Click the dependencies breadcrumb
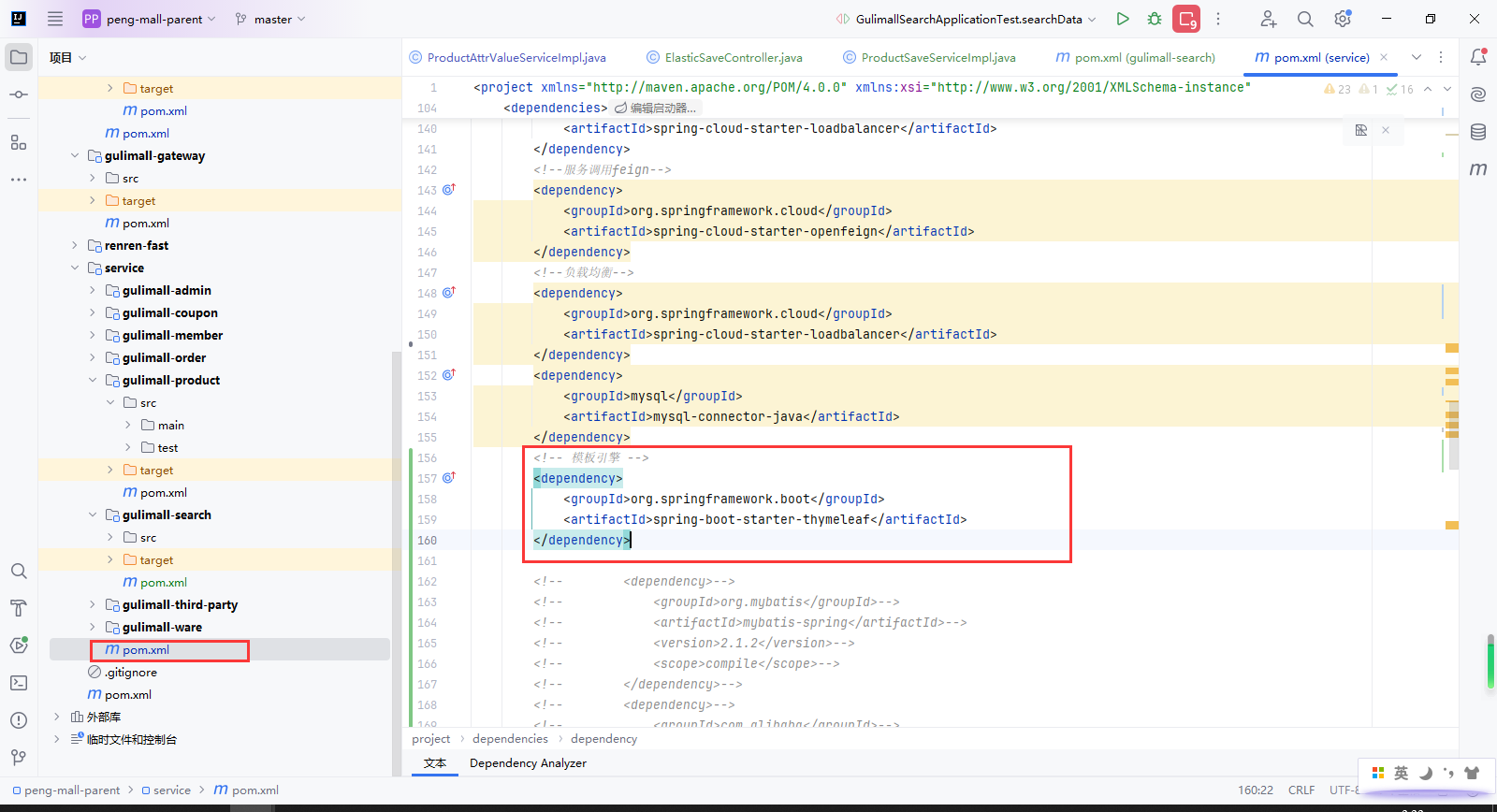1497x812 pixels. click(x=510, y=739)
